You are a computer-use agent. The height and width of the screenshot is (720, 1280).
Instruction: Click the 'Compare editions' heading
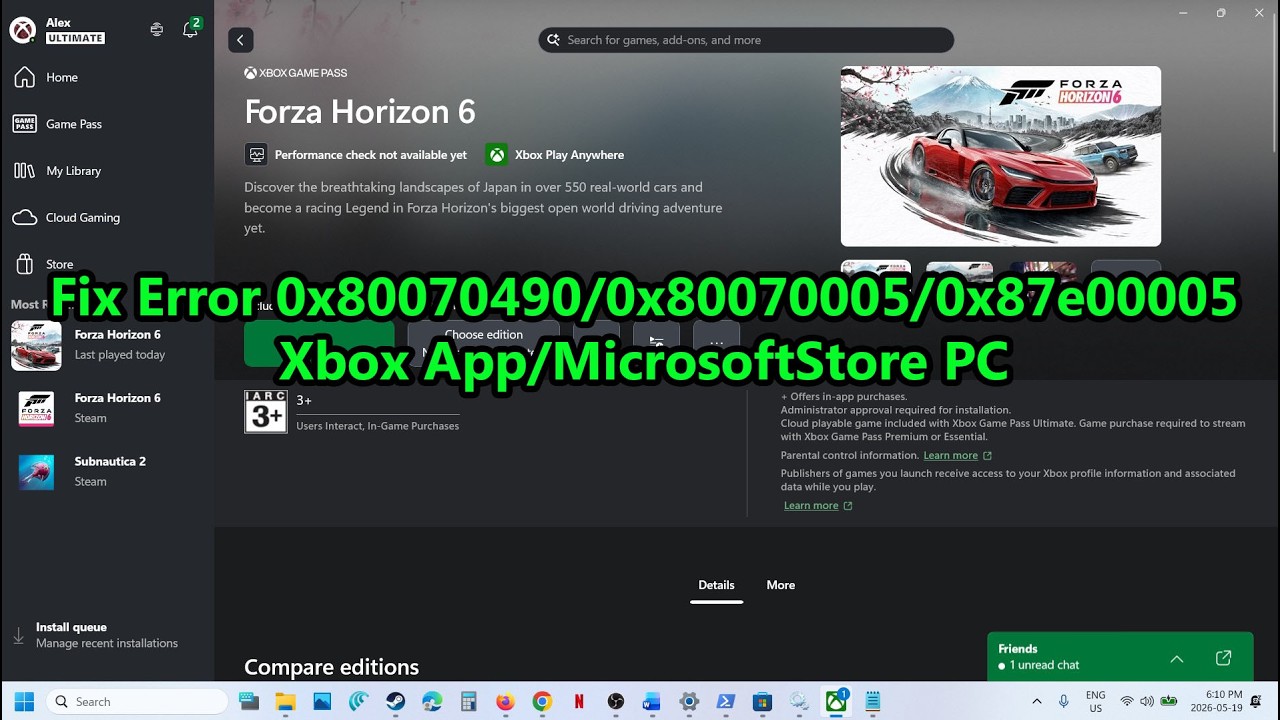point(332,667)
